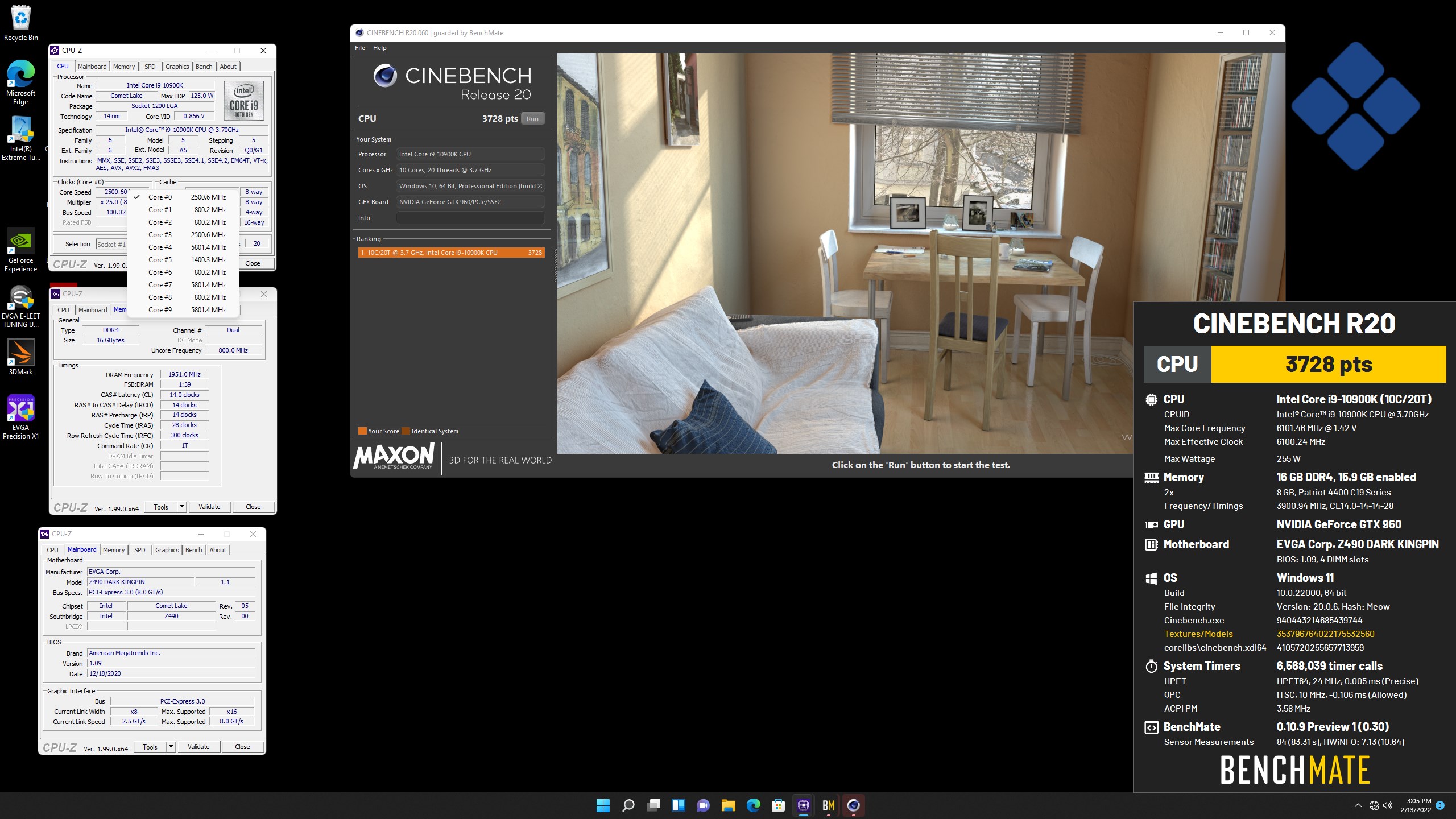Open Microsoft Edge desktop shortcut
1456x819 pixels.
tap(20, 82)
